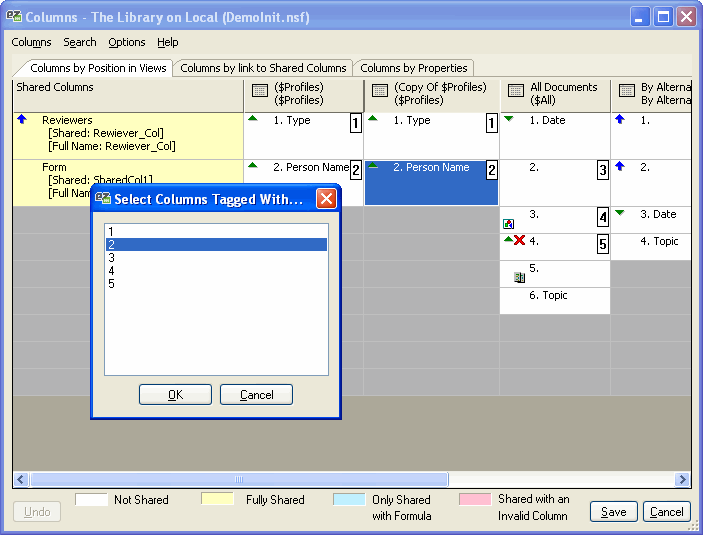The image size is (703, 535).
Task: Click the ($Profiles) view header icon
Action: click(x=259, y=91)
